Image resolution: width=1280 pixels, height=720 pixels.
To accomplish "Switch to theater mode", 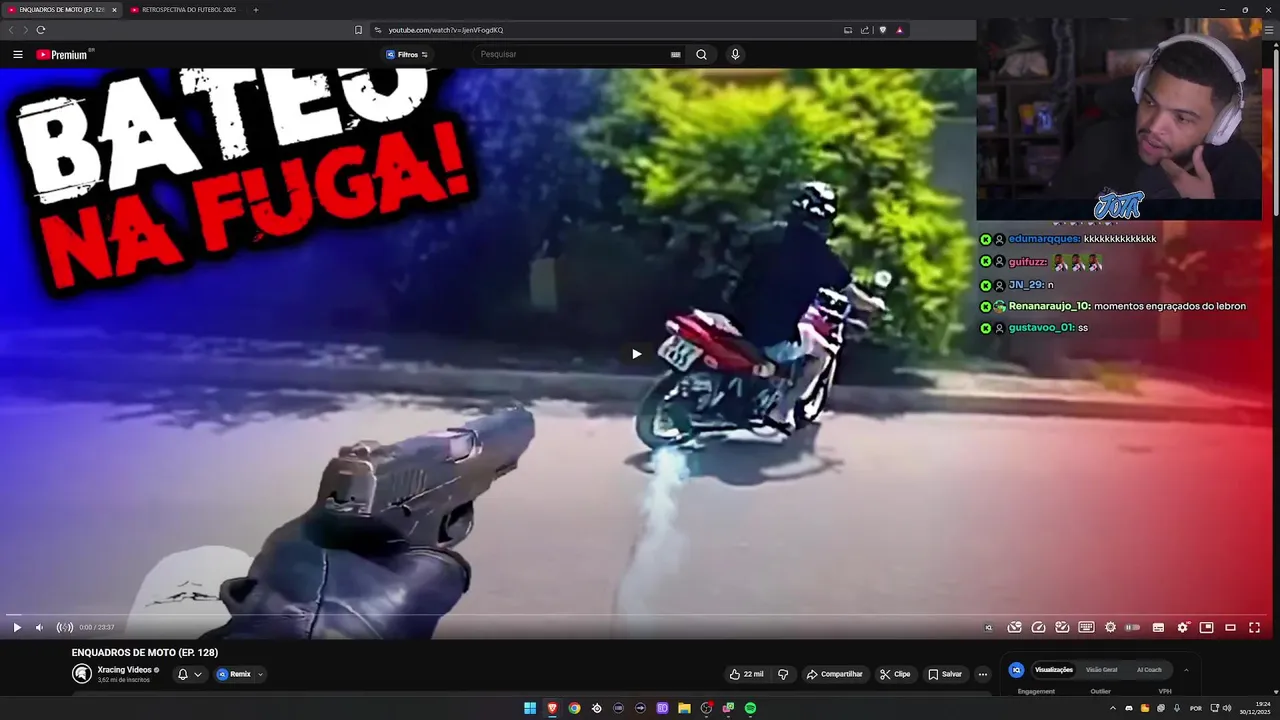I will (1230, 628).
